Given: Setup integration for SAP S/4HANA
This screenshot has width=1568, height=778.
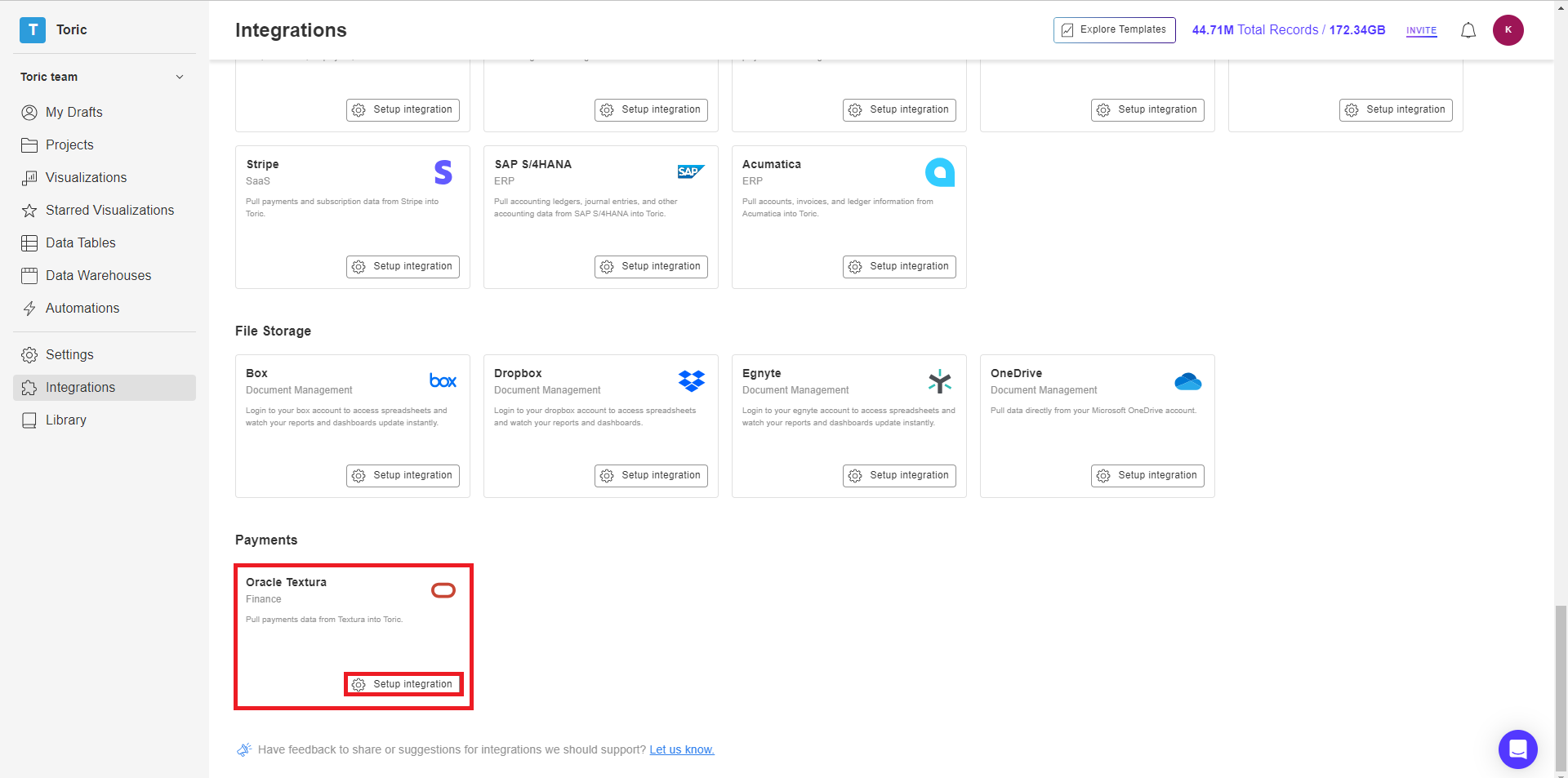Looking at the screenshot, I should 651,267.
